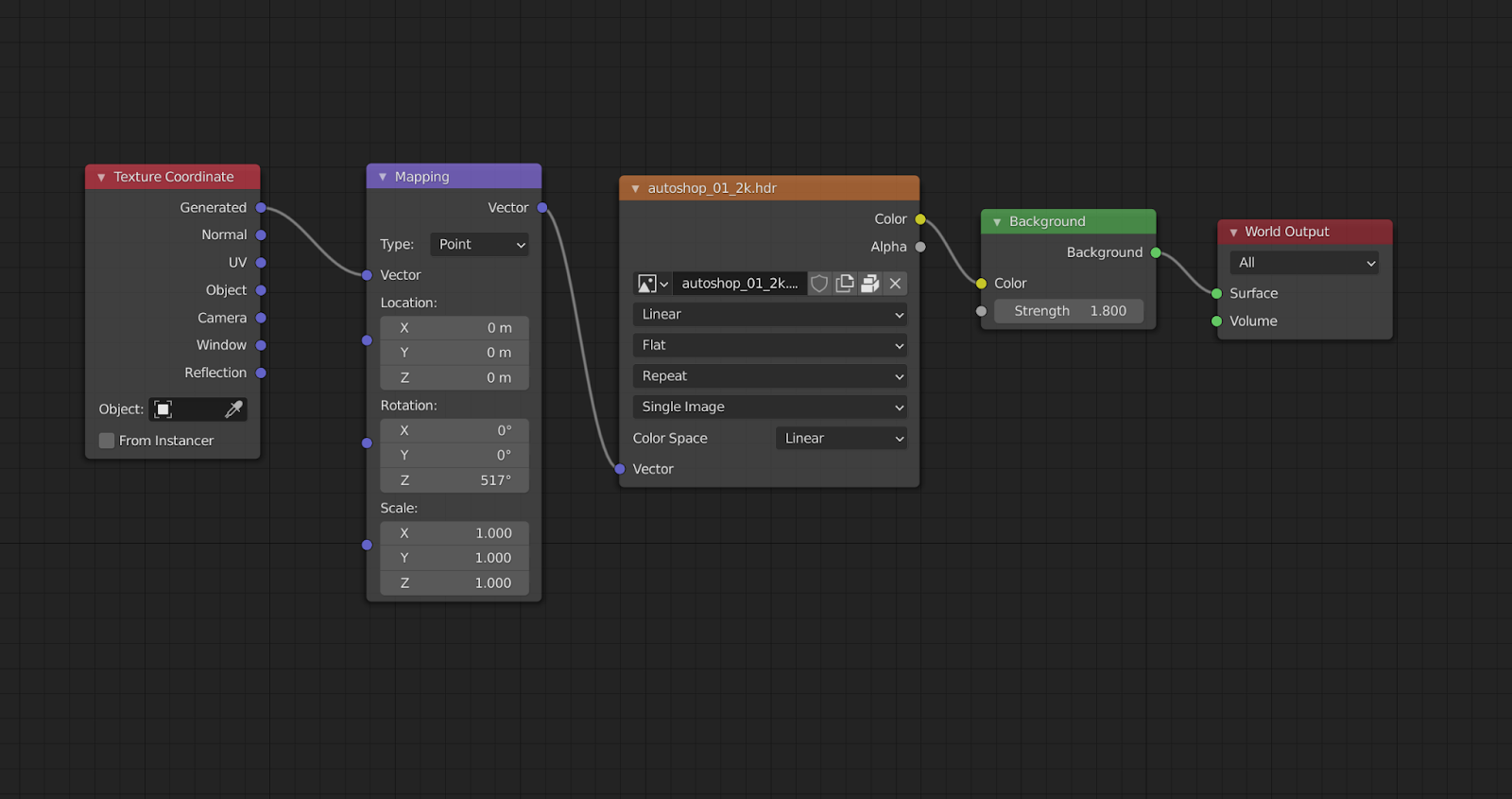Collapse the World Output node

coord(1233,233)
